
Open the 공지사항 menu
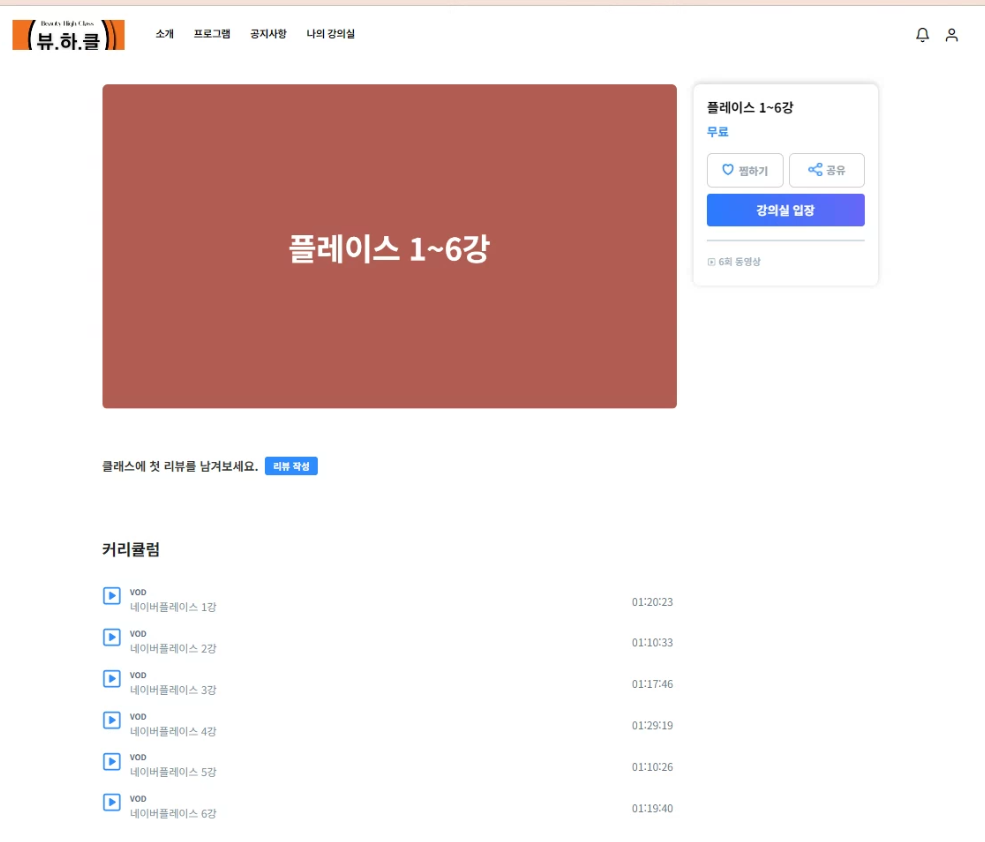click(x=268, y=34)
